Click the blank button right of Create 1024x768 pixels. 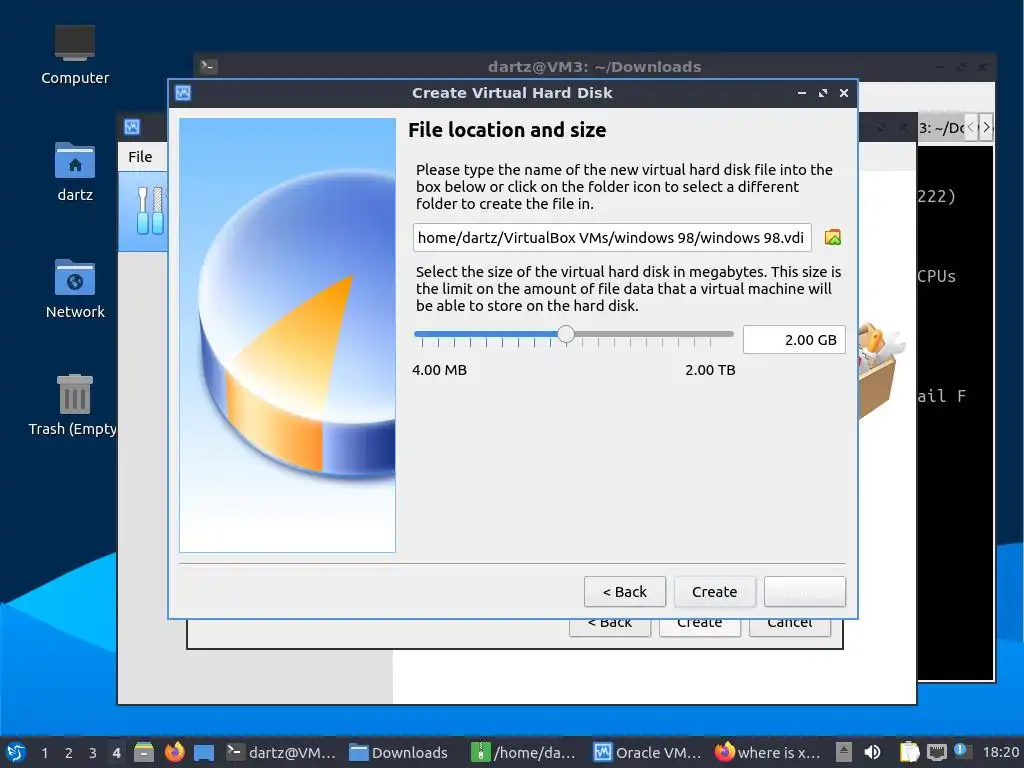(x=805, y=592)
